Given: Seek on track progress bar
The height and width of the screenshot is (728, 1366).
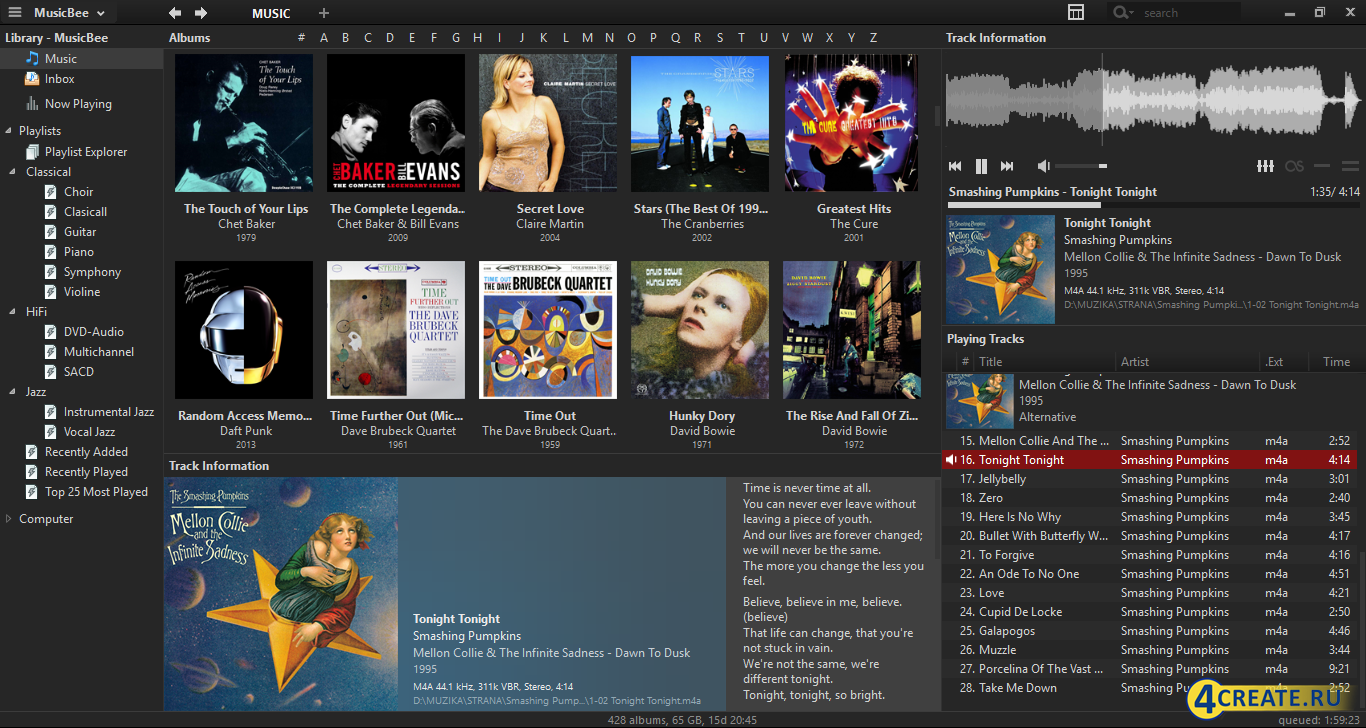Looking at the screenshot, I should pyautogui.click(x=1154, y=204).
